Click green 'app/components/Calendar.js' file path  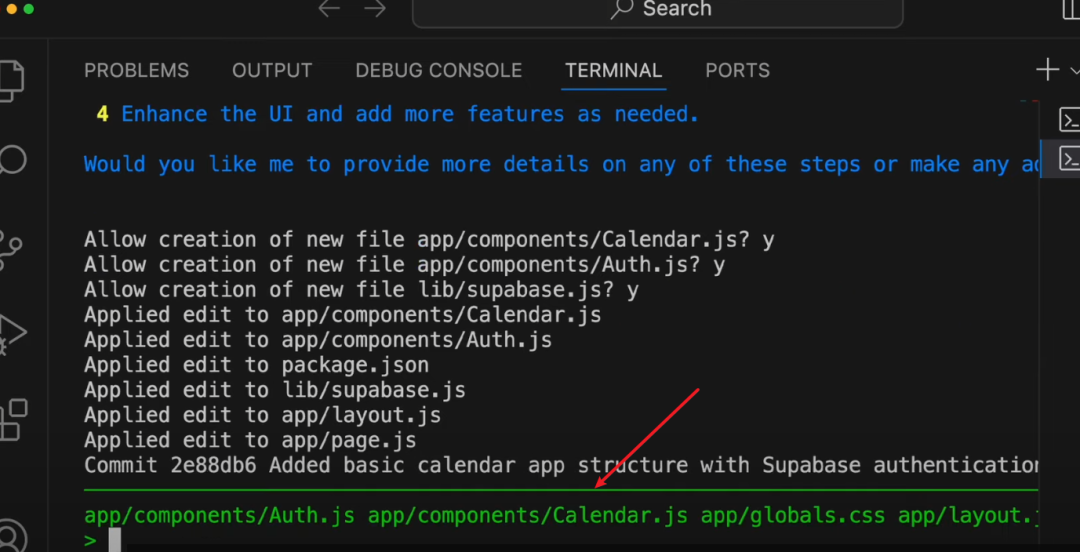(528, 515)
